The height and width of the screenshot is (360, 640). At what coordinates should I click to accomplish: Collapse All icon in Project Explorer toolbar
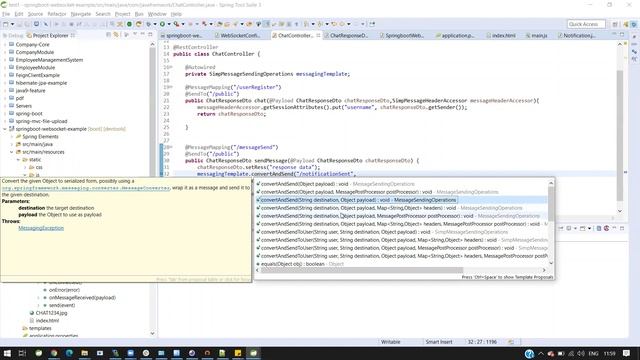(x=109, y=35)
